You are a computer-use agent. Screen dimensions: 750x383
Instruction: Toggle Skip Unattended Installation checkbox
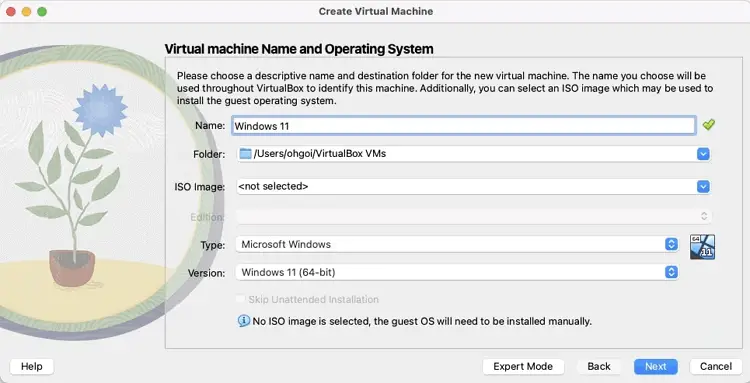tap(241, 299)
